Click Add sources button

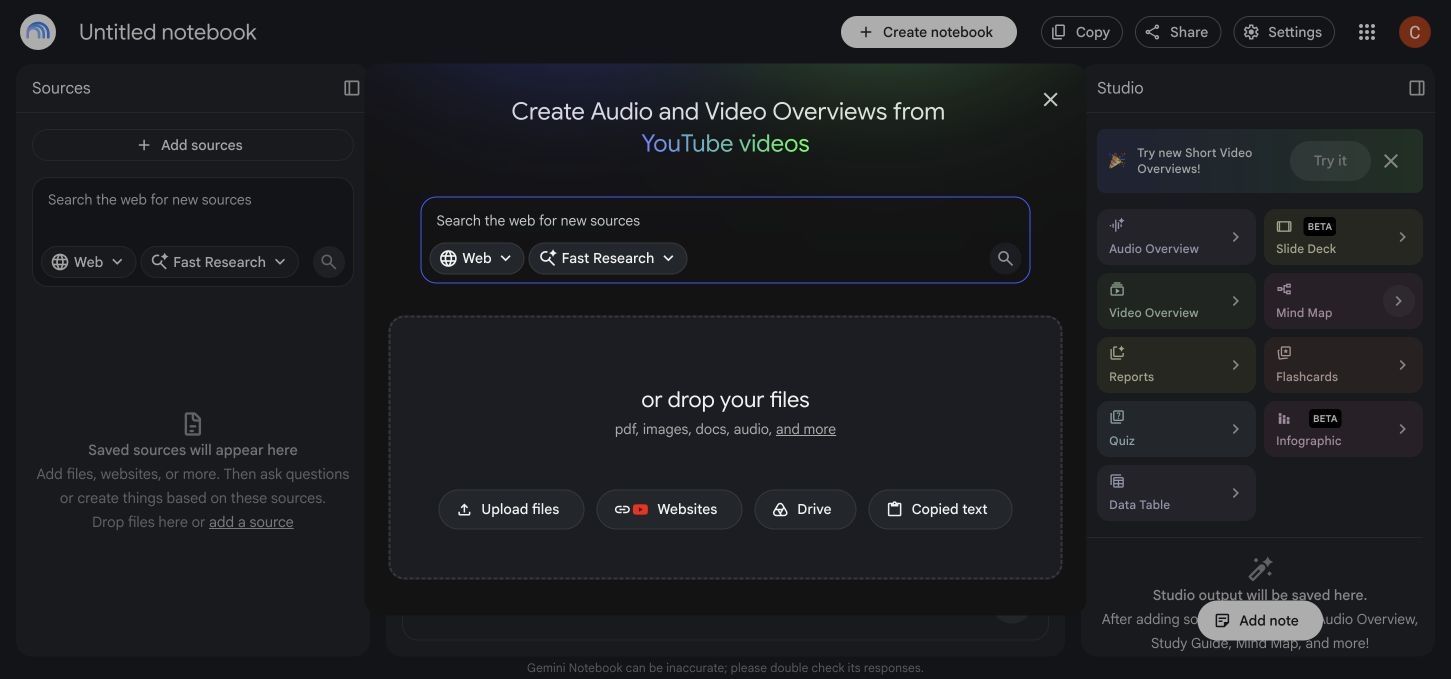pos(192,145)
